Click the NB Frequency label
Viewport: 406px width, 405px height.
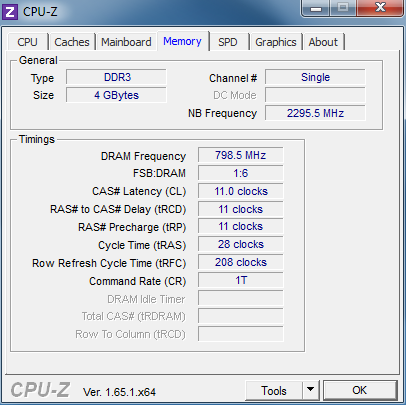click(x=222, y=113)
